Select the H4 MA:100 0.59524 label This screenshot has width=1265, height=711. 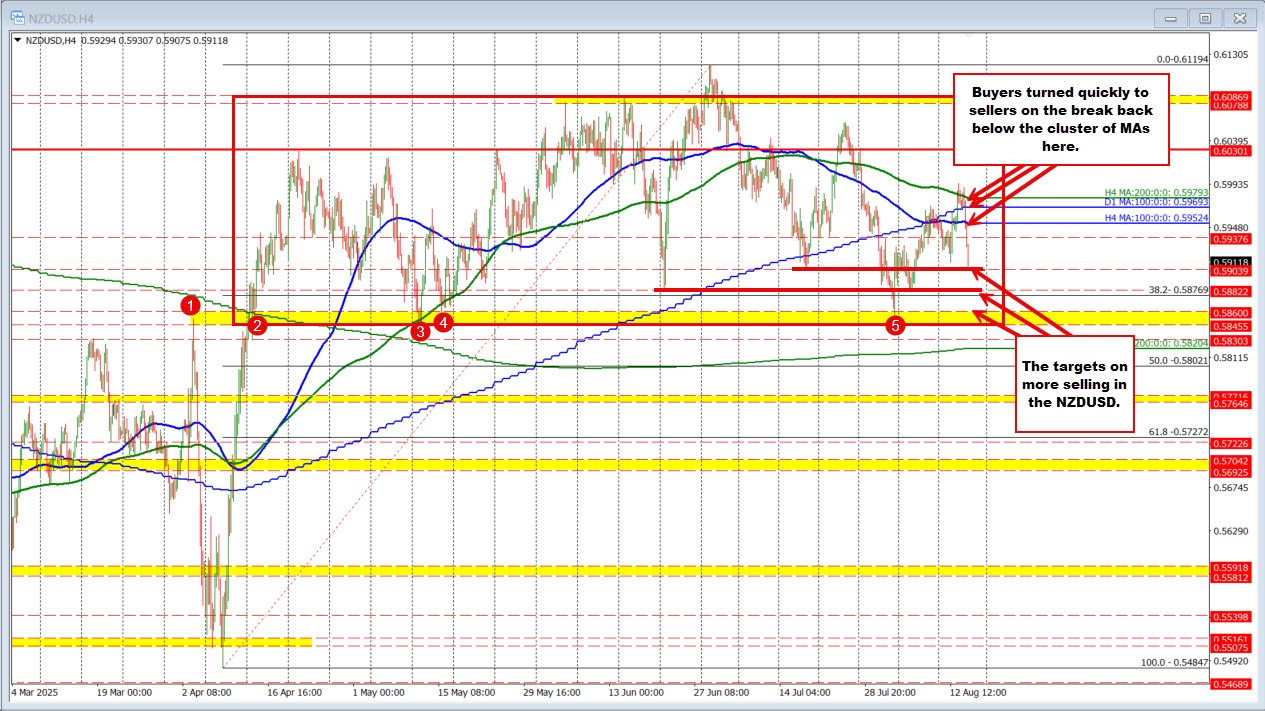coord(1153,217)
